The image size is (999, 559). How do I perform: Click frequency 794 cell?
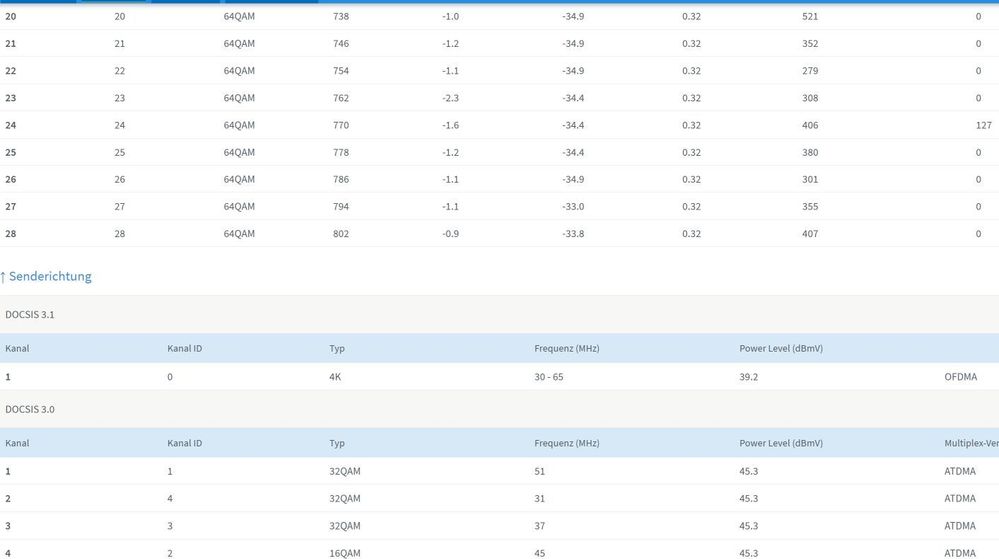point(341,207)
